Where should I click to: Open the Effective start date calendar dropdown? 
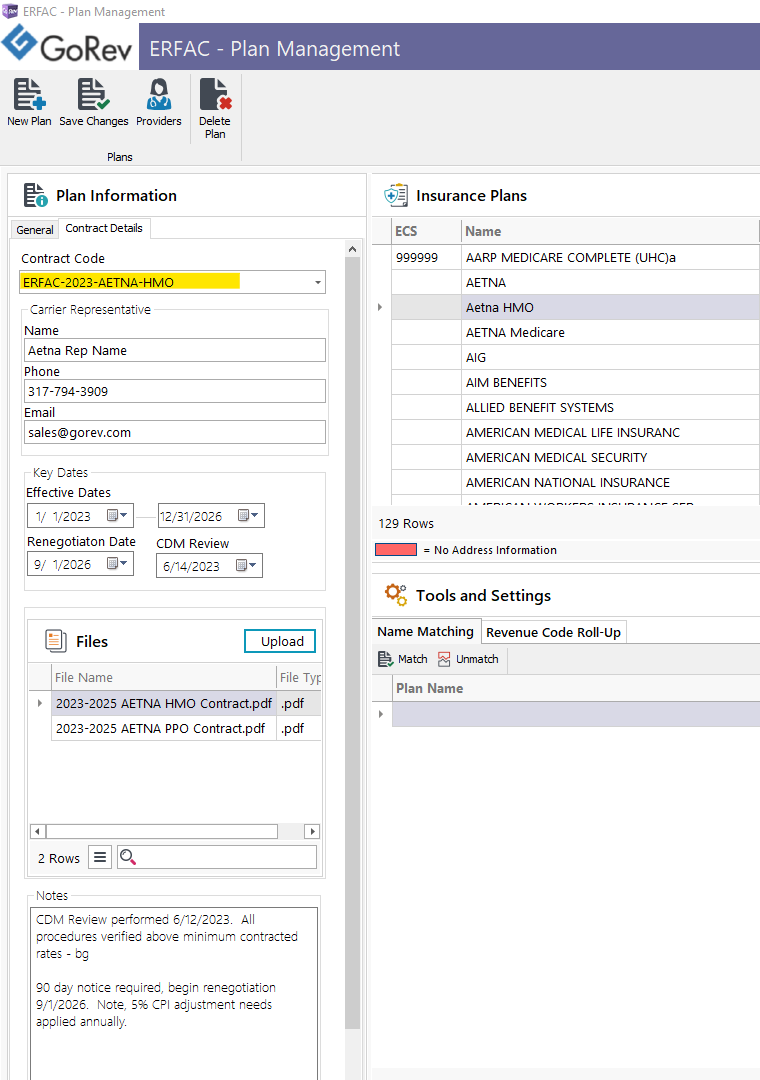coord(118,515)
